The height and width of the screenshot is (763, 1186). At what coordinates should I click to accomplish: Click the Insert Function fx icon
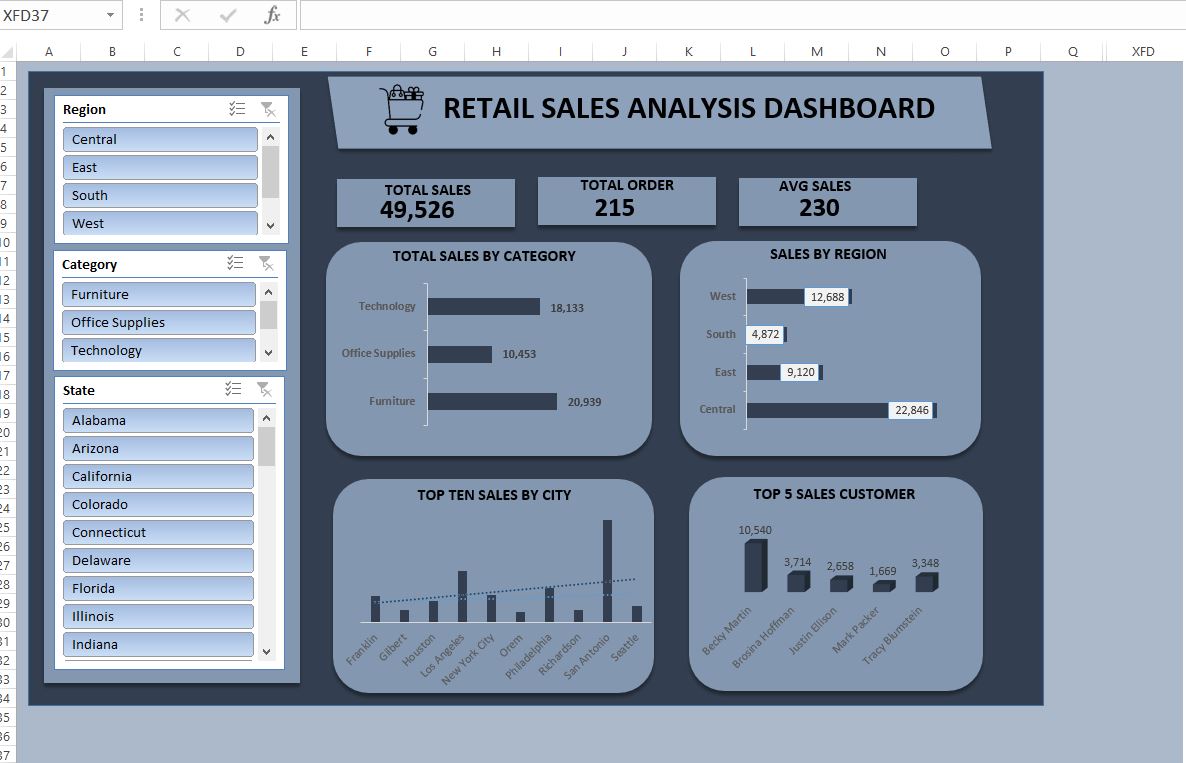272,15
